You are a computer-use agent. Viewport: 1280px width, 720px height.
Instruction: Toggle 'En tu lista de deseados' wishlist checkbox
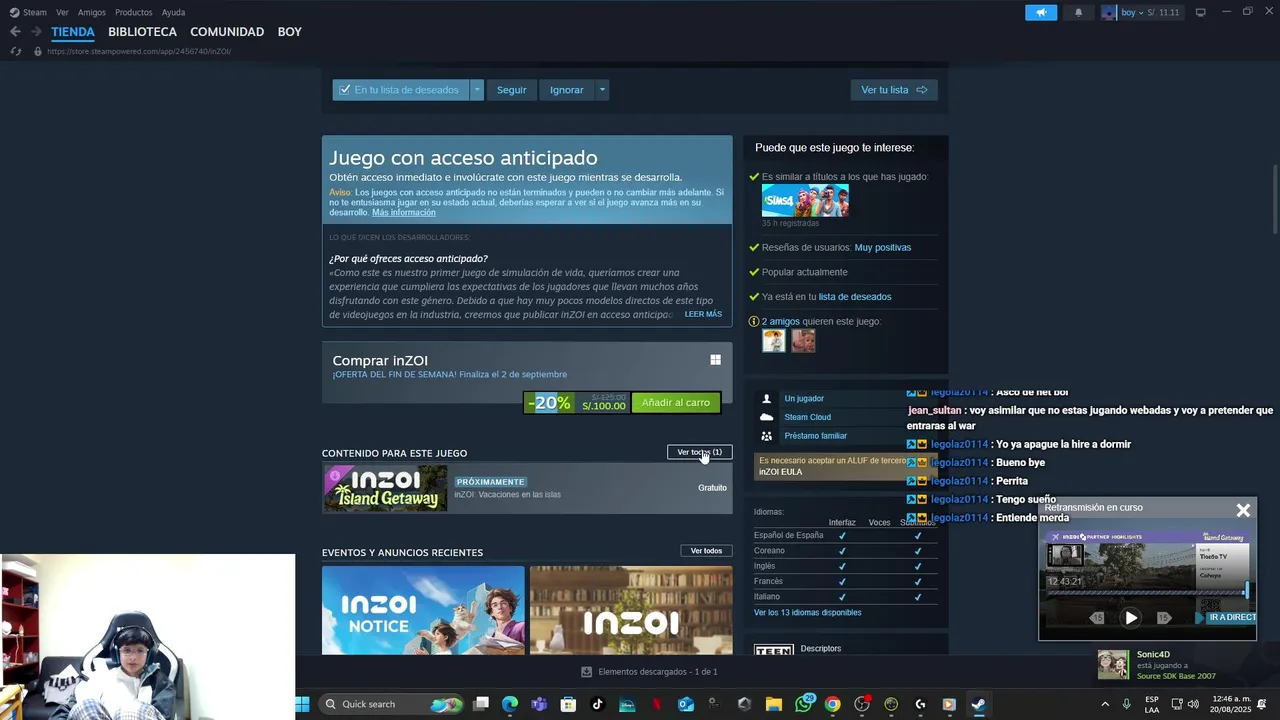344,90
